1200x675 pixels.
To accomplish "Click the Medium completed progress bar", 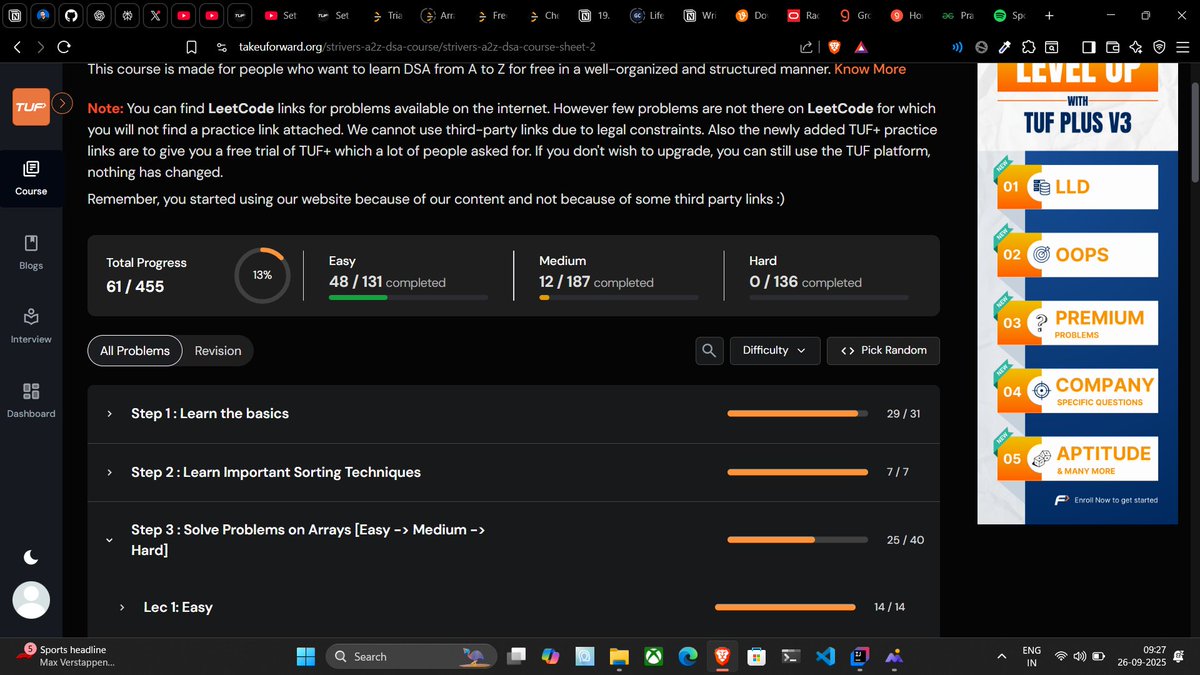I will coord(618,297).
